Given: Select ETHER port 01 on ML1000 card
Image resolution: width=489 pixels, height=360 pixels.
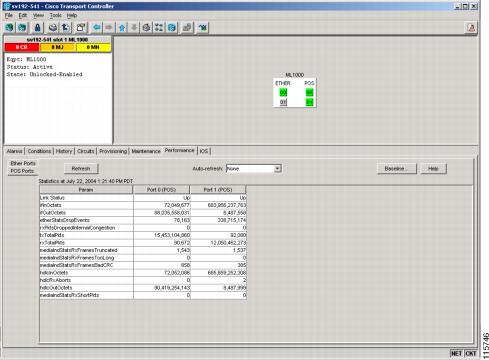Looking at the screenshot, I should [283, 102].
